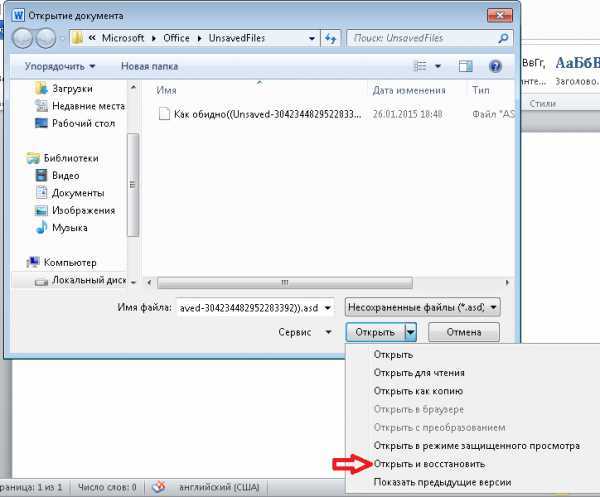Click the Office breadcrumb segment
Screen dimensions: 600x497
176,38
